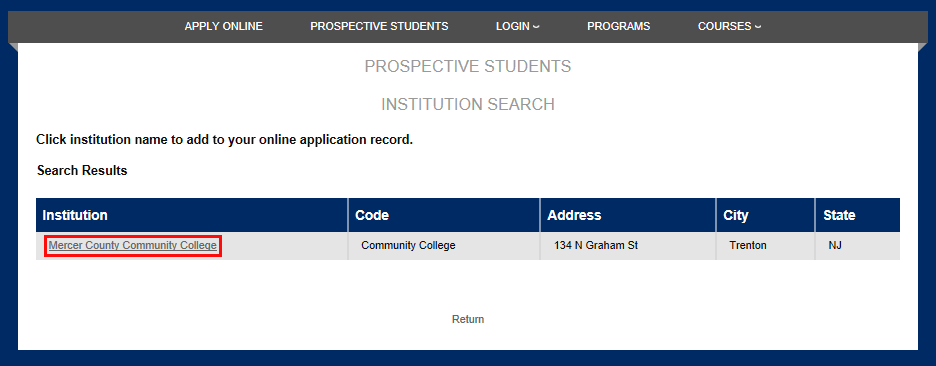This screenshot has width=936, height=366.
Task: Click the City column header
Action: (x=765, y=215)
